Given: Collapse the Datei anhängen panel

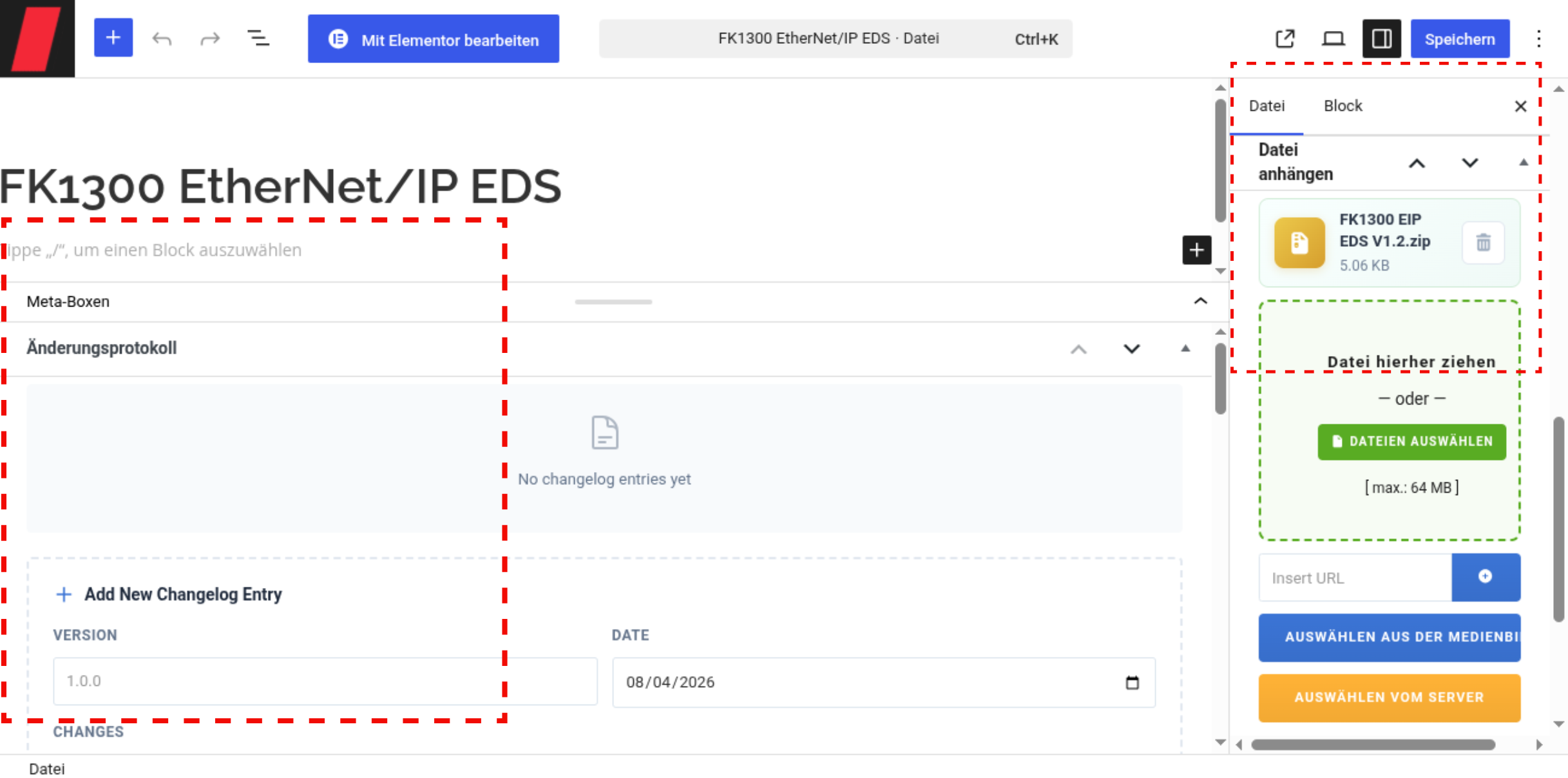Looking at the screenshot, I should [x=1524, y=162].
